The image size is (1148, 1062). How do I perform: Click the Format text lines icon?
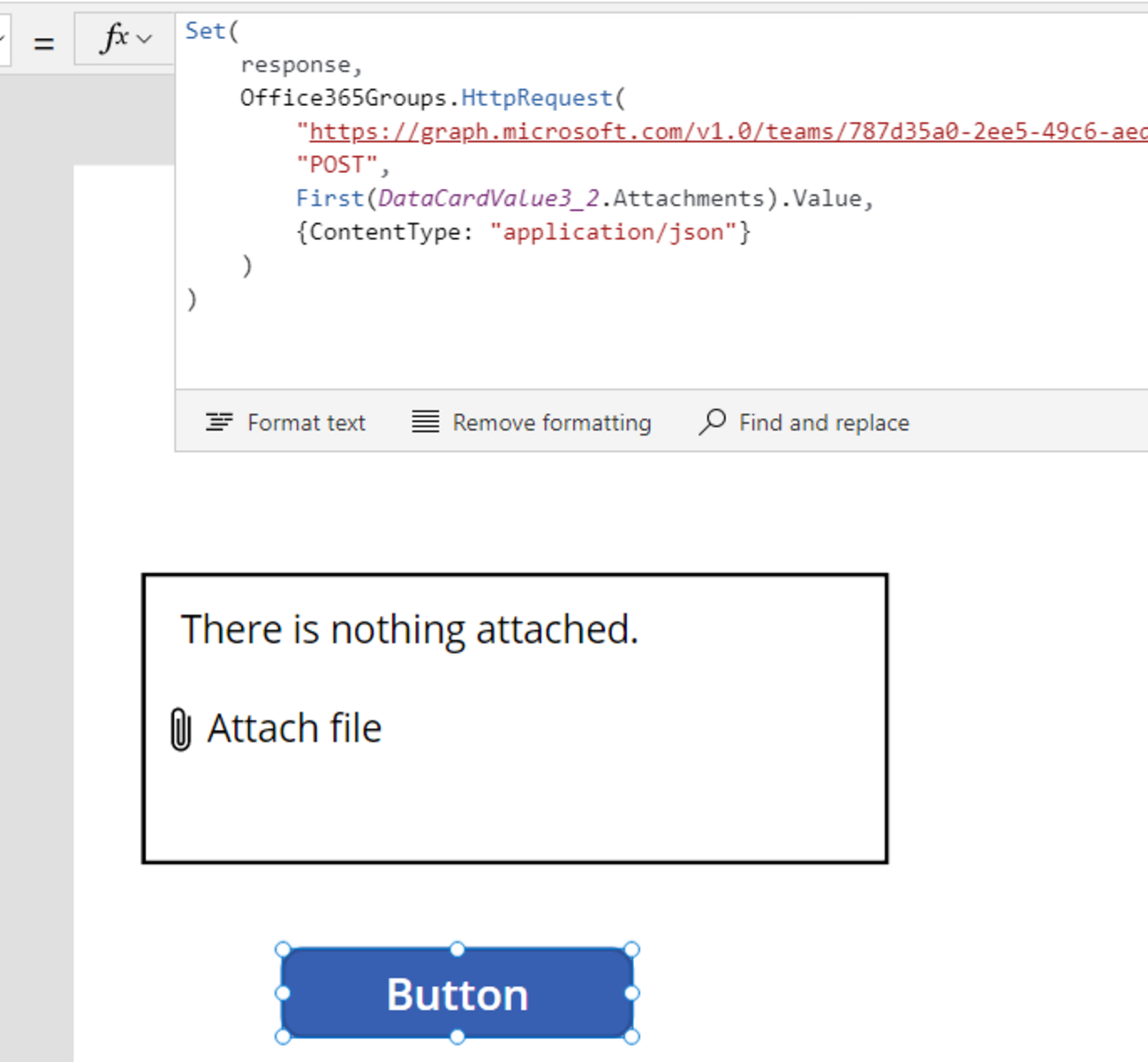[219, 423]
